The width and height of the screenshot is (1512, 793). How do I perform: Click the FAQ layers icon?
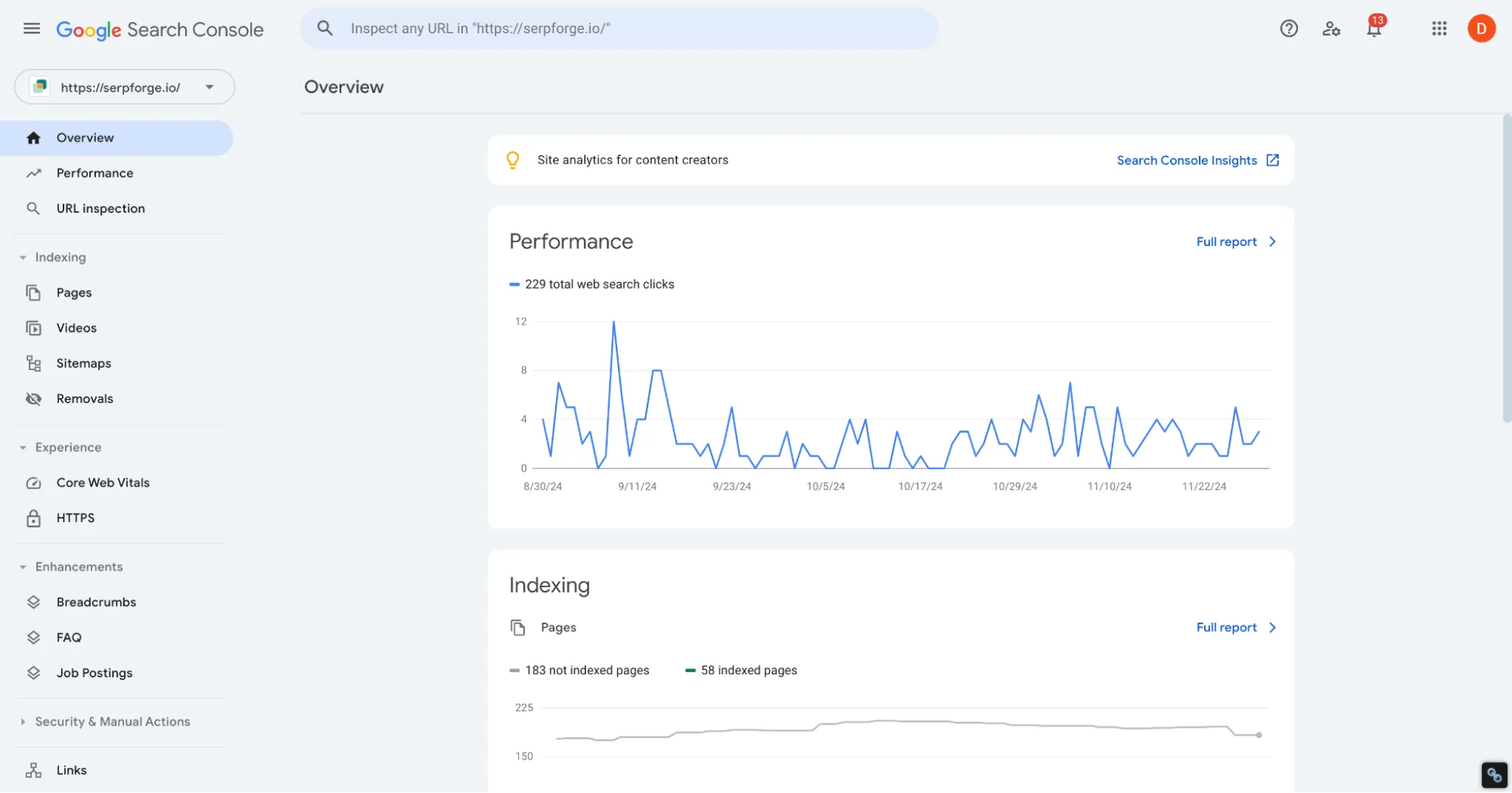tap(33, 637)
